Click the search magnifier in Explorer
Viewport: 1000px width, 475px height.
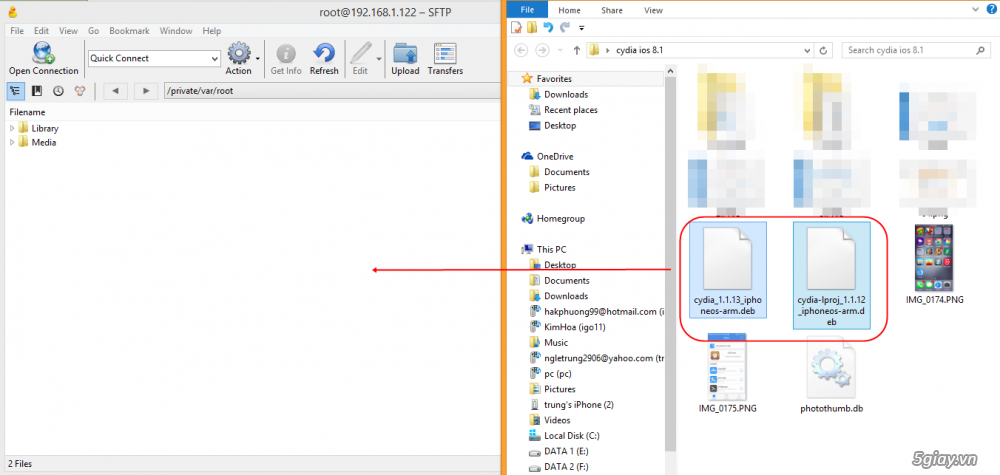[980, 50]
